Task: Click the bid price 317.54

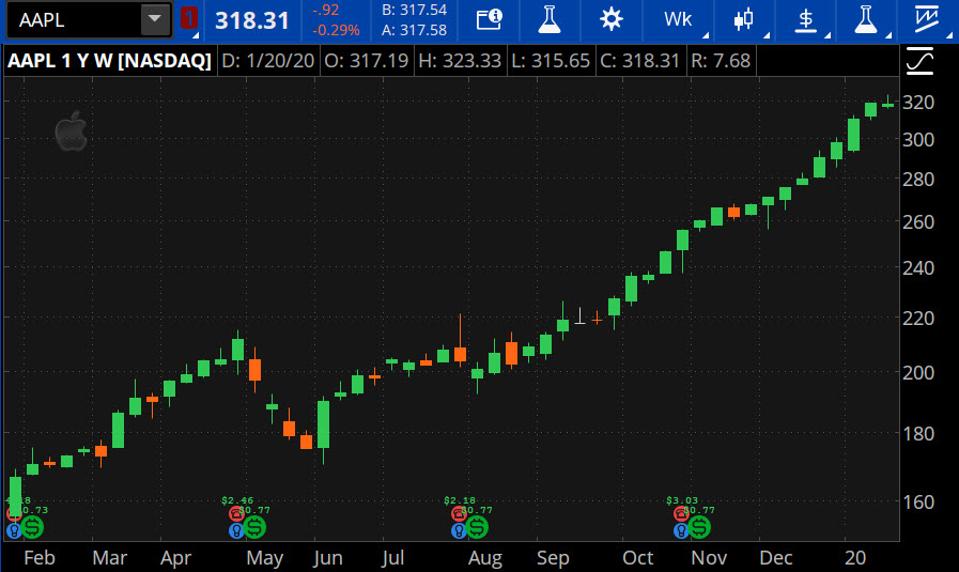Action: click(414, 10)
